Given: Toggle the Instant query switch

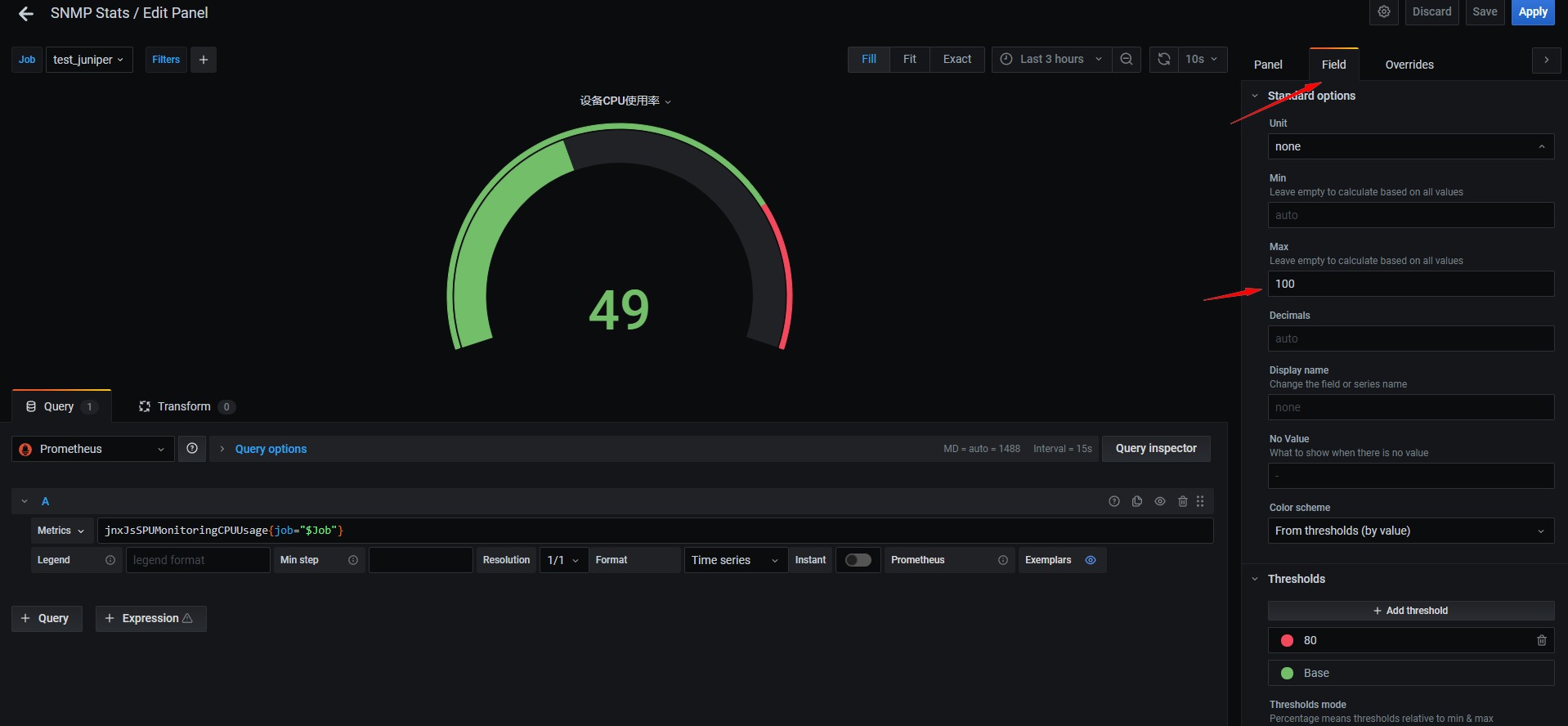Looking at the screenshot, I should pos(858,560).
